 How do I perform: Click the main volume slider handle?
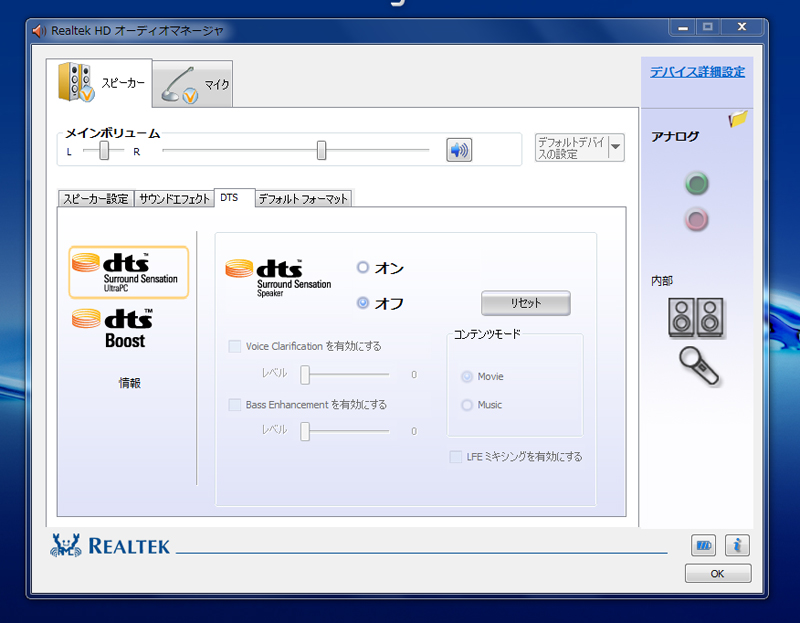click(x=321, y=151)
